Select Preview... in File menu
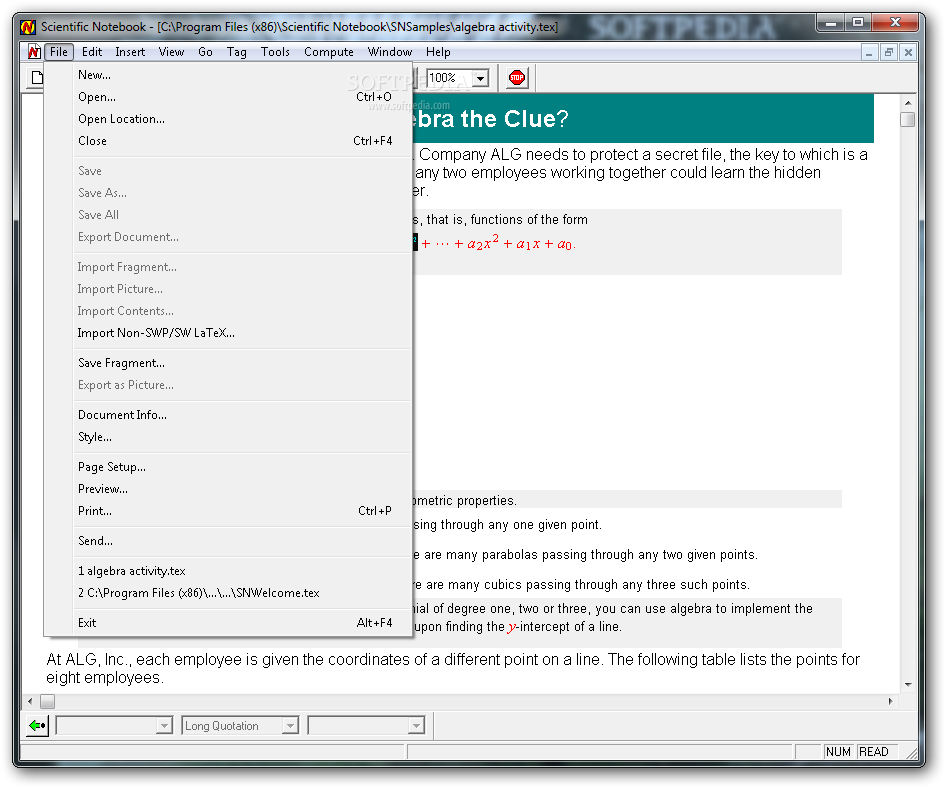Screen dimensions: 946x788 pyautogui.click(x=229, y=489)
